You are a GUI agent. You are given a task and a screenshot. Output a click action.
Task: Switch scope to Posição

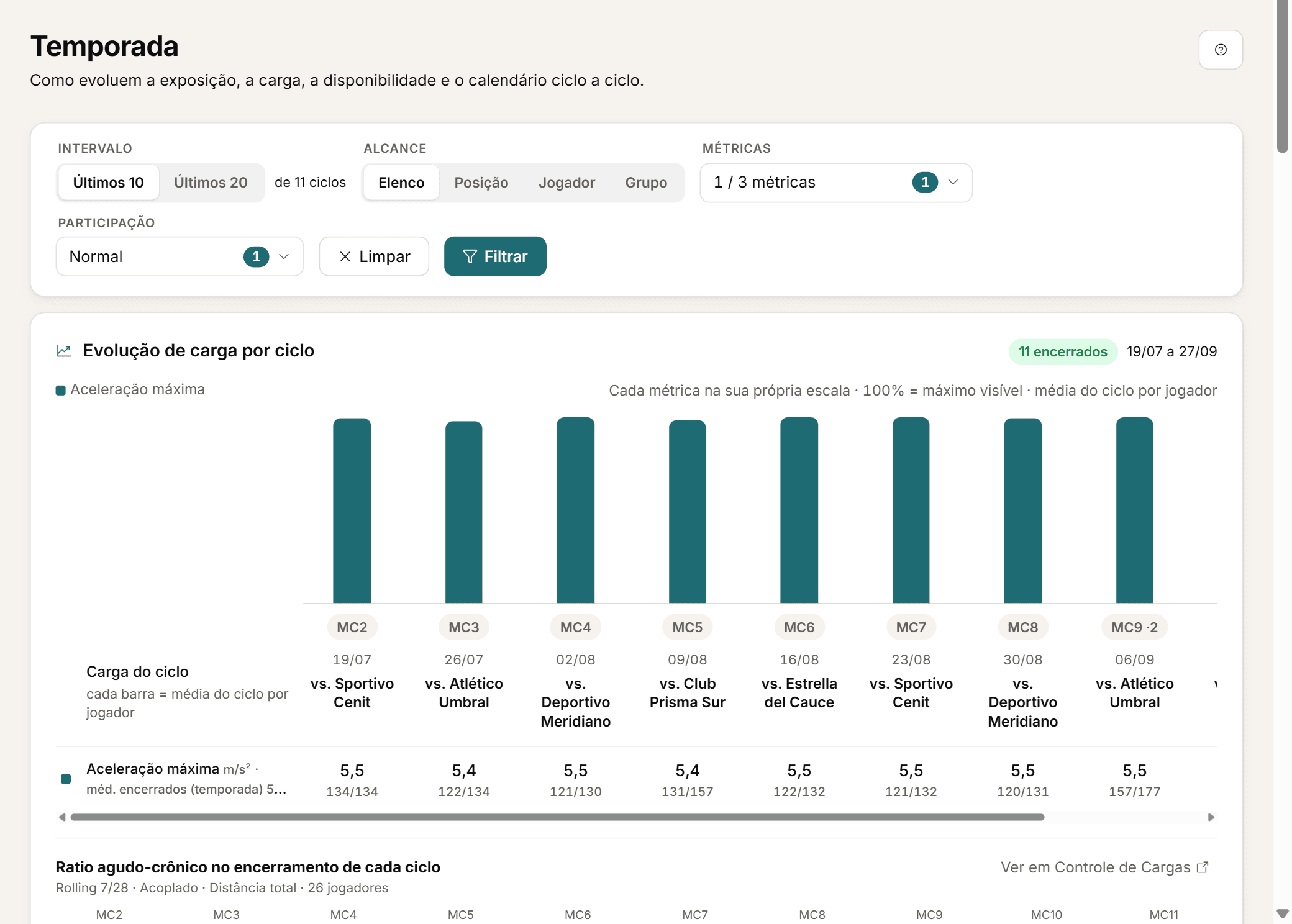[x=481, y=183]
